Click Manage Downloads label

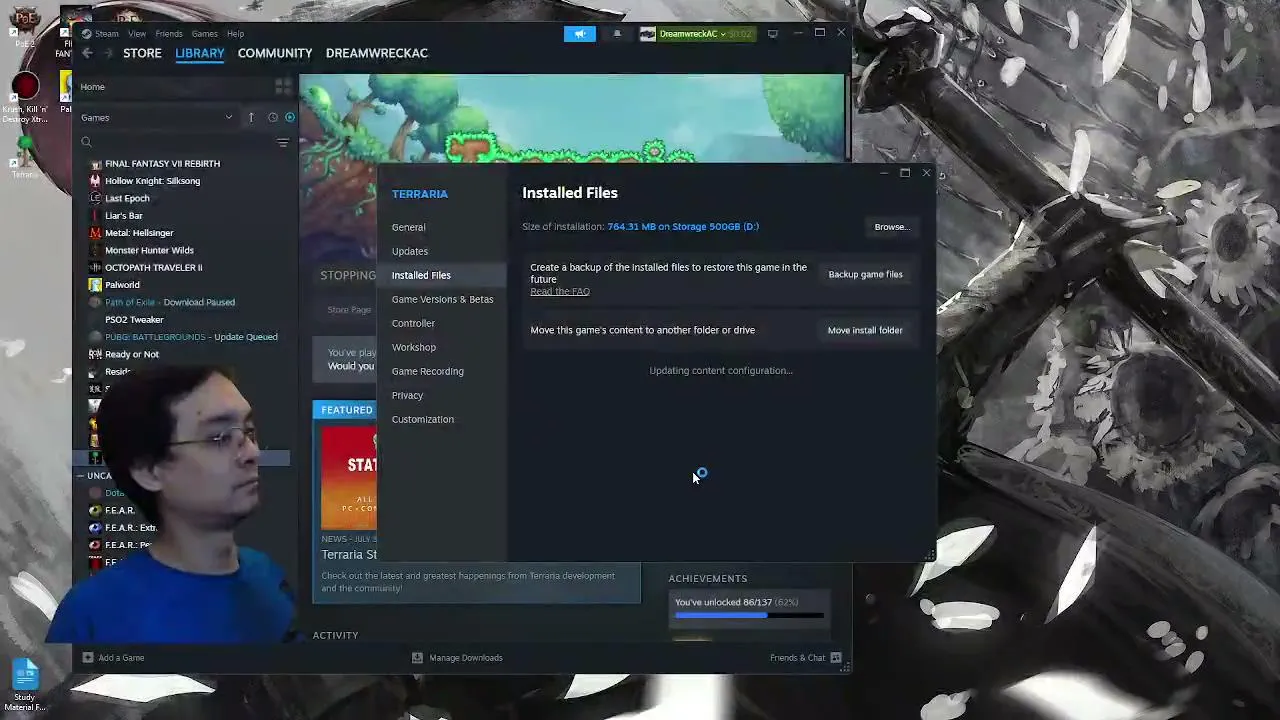click(466, 658)
